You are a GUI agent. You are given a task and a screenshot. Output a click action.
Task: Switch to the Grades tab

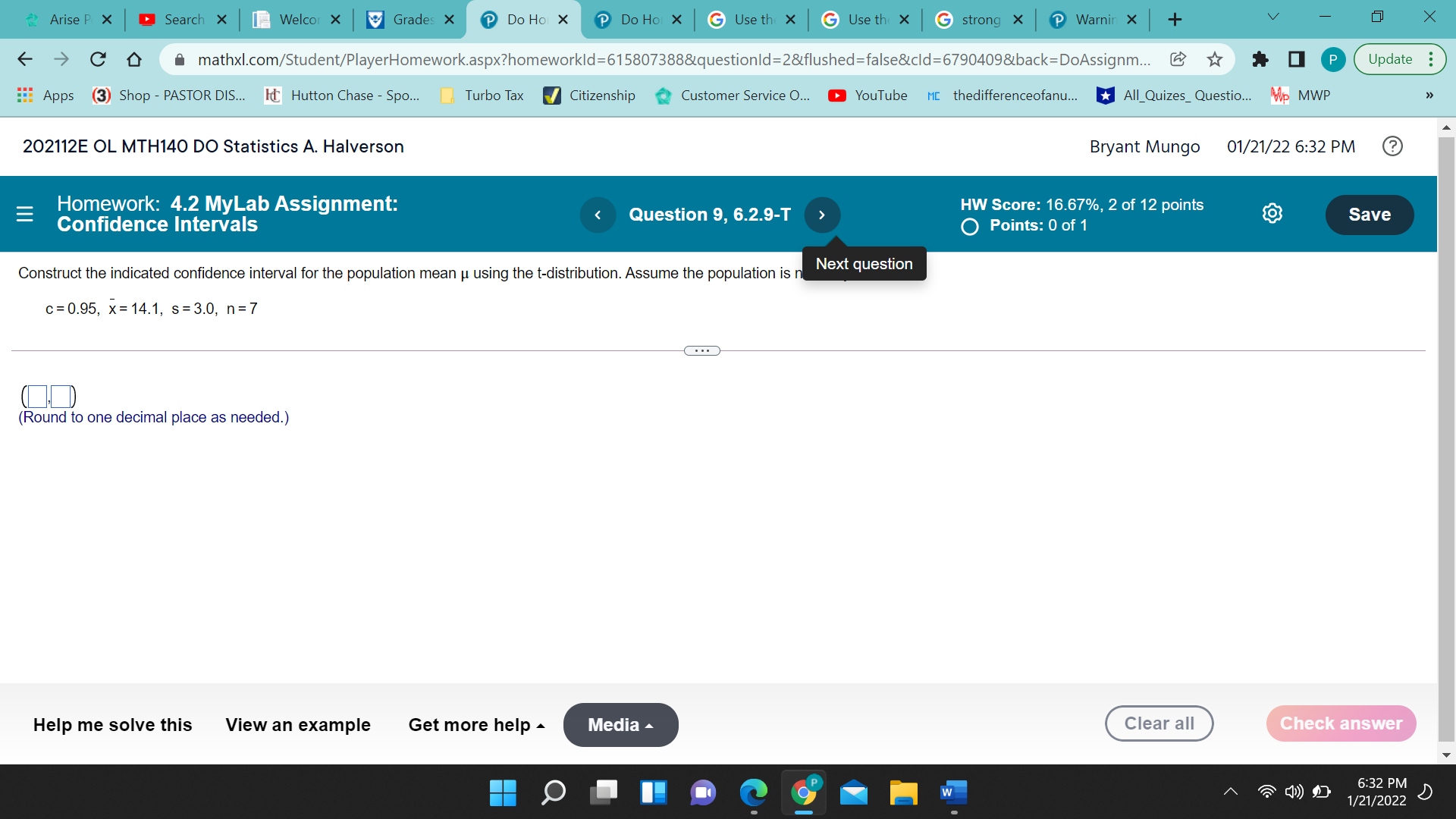[409, 20]
